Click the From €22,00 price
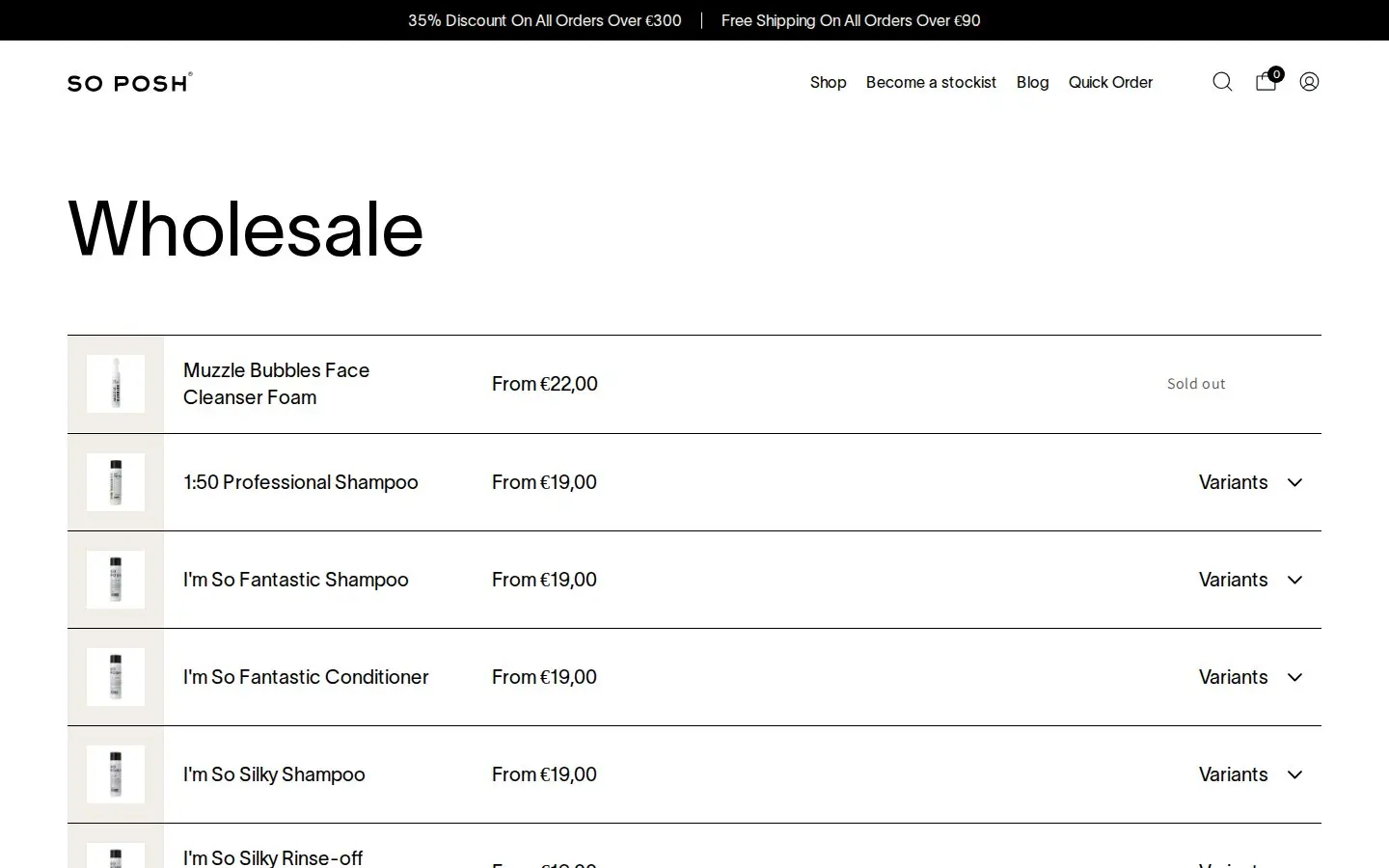Image resolution: width=1389 pixels, height=868 pixels. point(545,384)
